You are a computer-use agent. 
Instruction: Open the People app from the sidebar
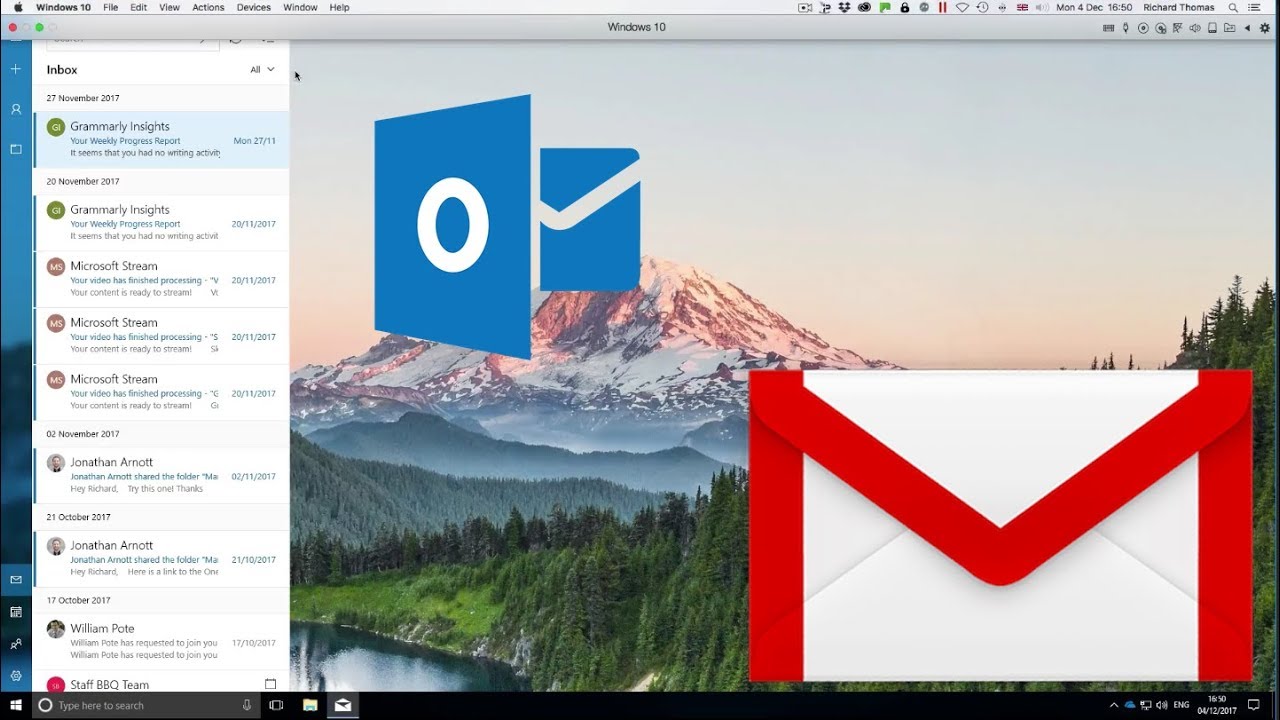point(15,644)
